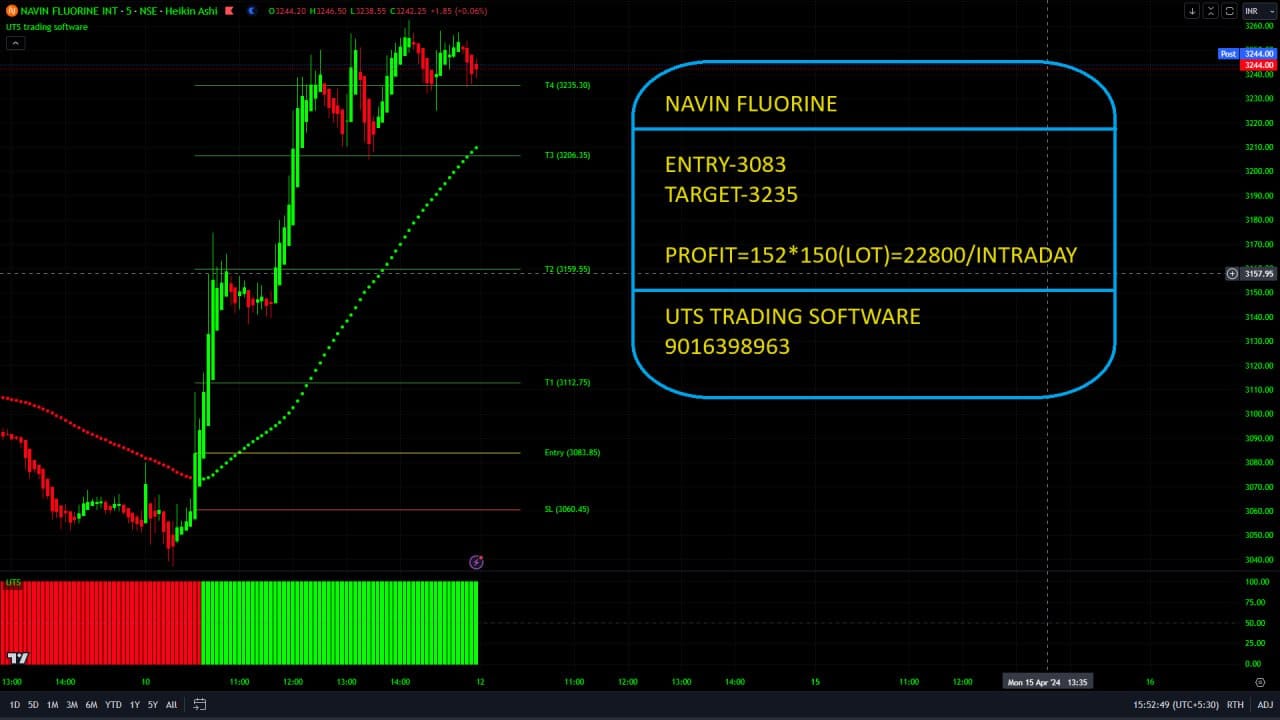Switch to the 5Y time range
The width and height of the screenshot is (1280, 720).
[x=153, y=705]
